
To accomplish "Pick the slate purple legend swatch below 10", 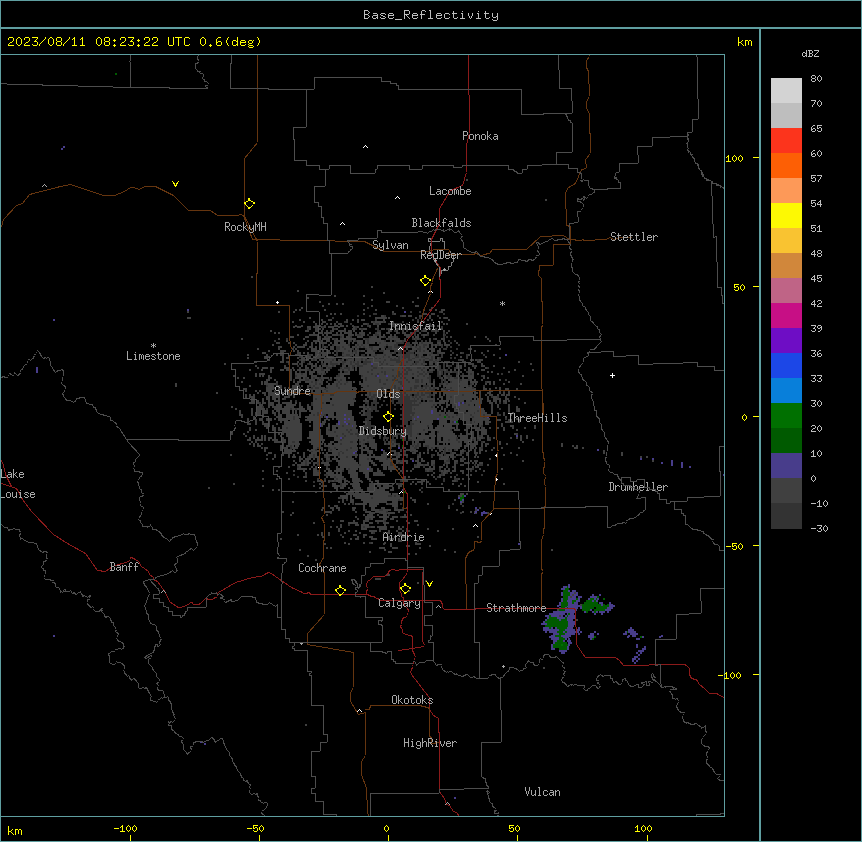I will 786,466.
